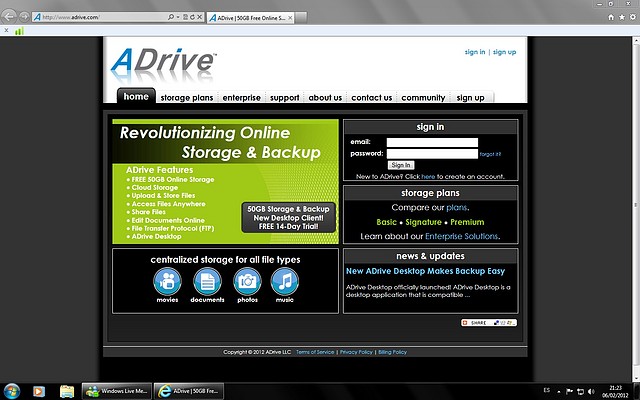Click the photos camera icon
The image size is (640, 400).
[247, 281]
